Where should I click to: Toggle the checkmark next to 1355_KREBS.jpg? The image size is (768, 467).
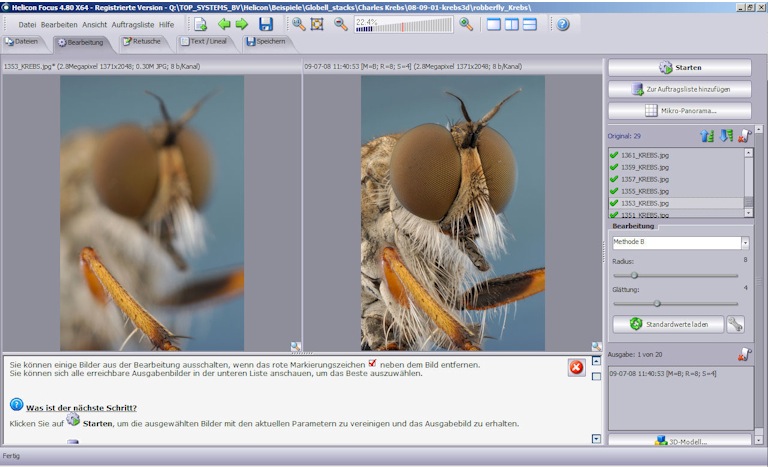[614, 191]
